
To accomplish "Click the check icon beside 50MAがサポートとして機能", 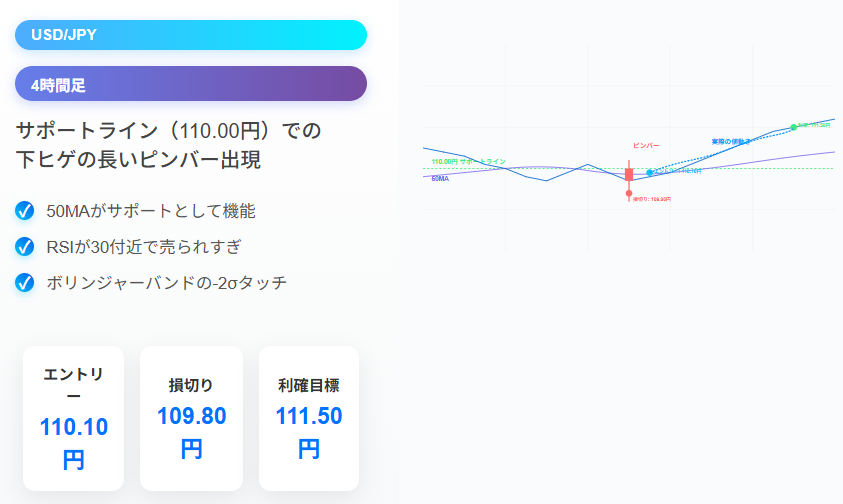I will tap(24, 211).
